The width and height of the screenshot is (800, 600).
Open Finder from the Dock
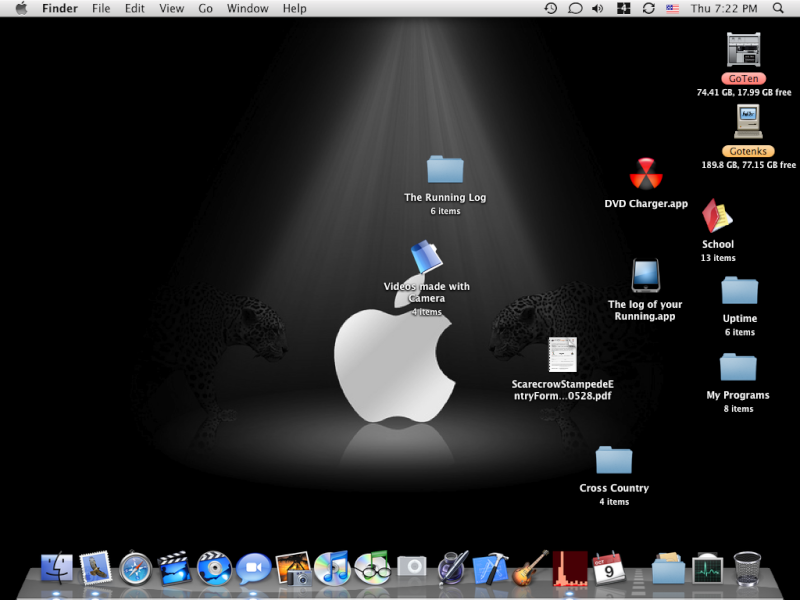(x=57, y=567)
